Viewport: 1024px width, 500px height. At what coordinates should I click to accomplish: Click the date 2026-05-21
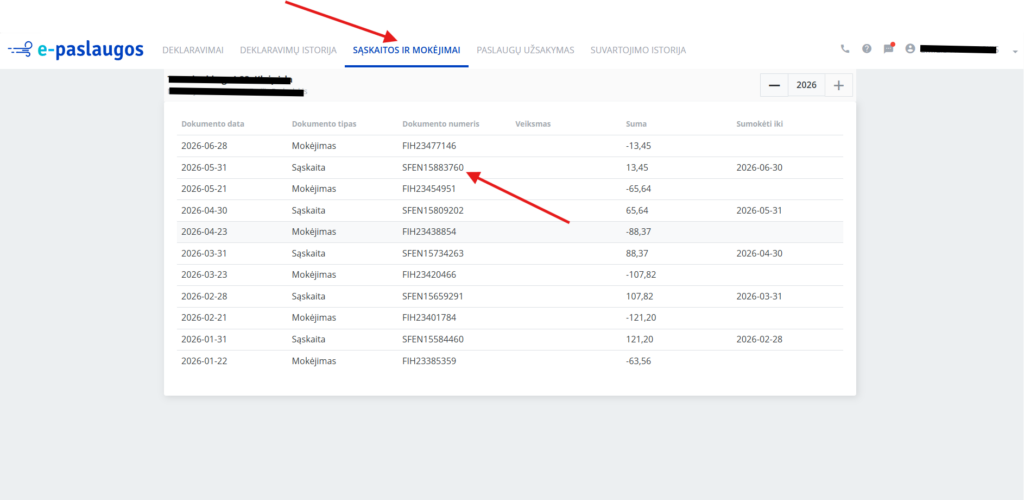point(204,189)
